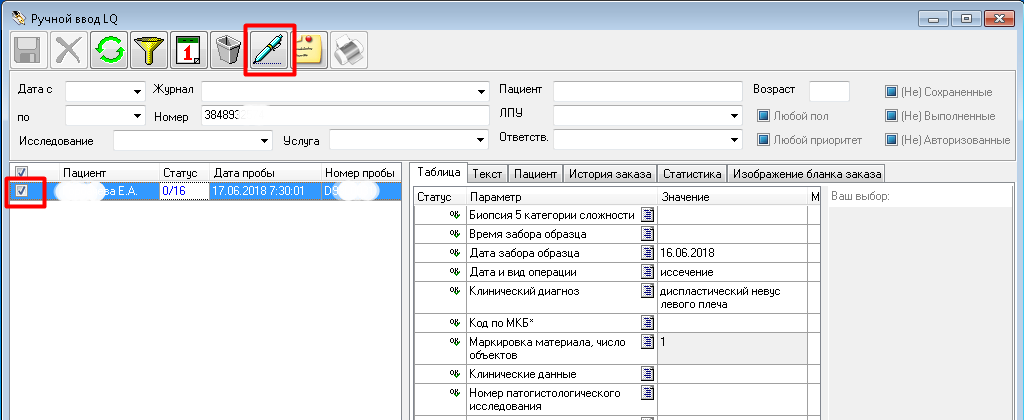Screen dimensions: 1024x420
Task: Open note icon for Номер патогистологического исследования
Action: tap(647, 393)
